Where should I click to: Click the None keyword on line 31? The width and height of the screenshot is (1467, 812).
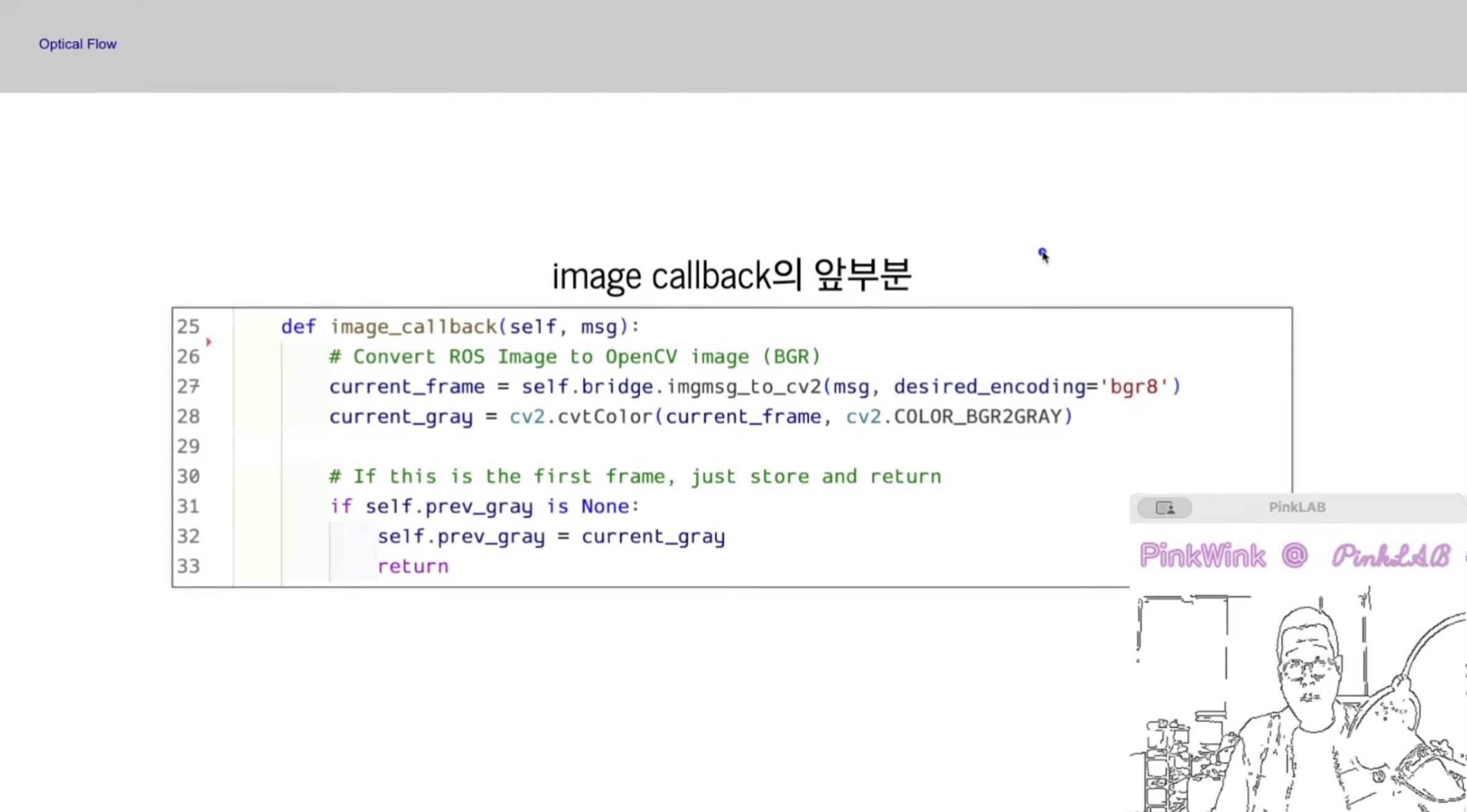605,506
